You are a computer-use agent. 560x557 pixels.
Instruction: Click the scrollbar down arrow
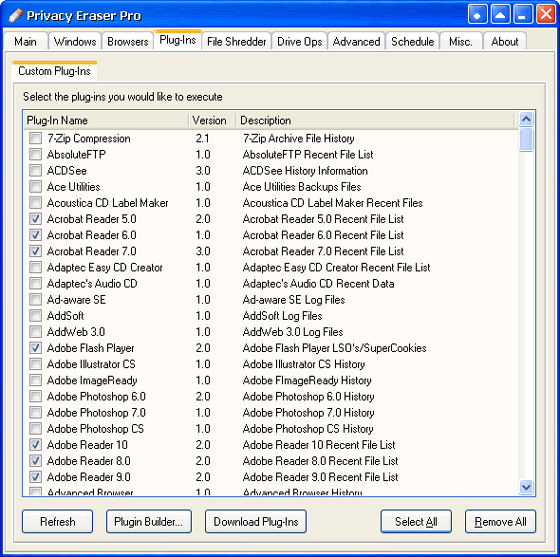pos(526,487)
